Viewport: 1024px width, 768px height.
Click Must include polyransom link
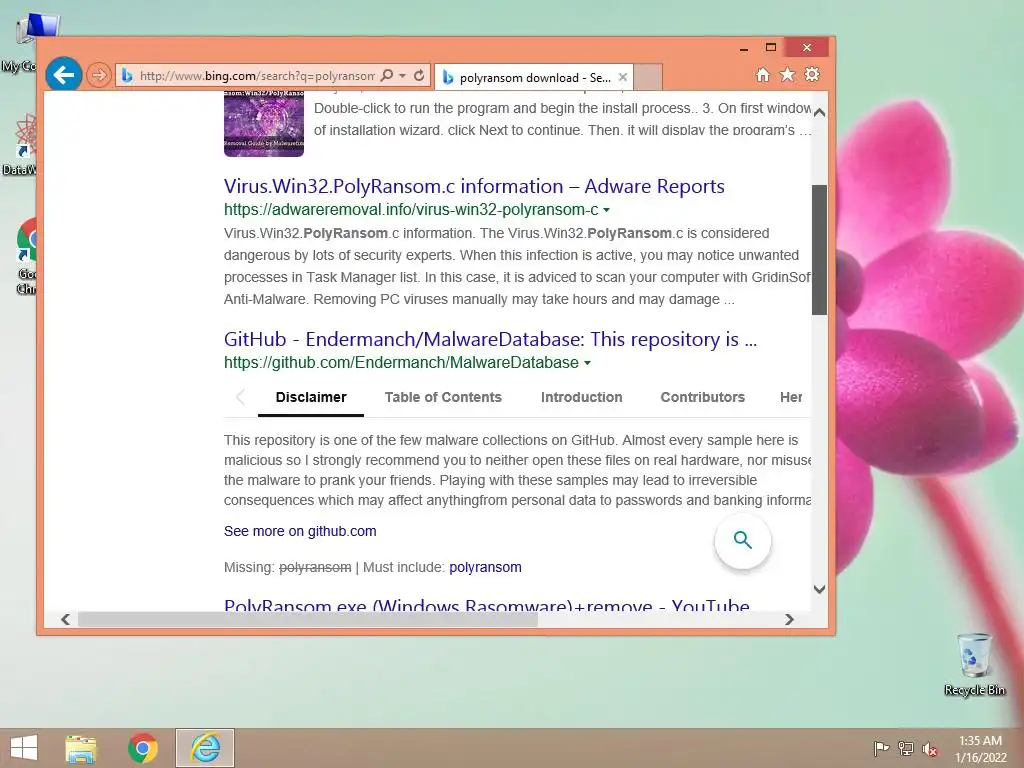pyautogui.click(x=485, y=567)
